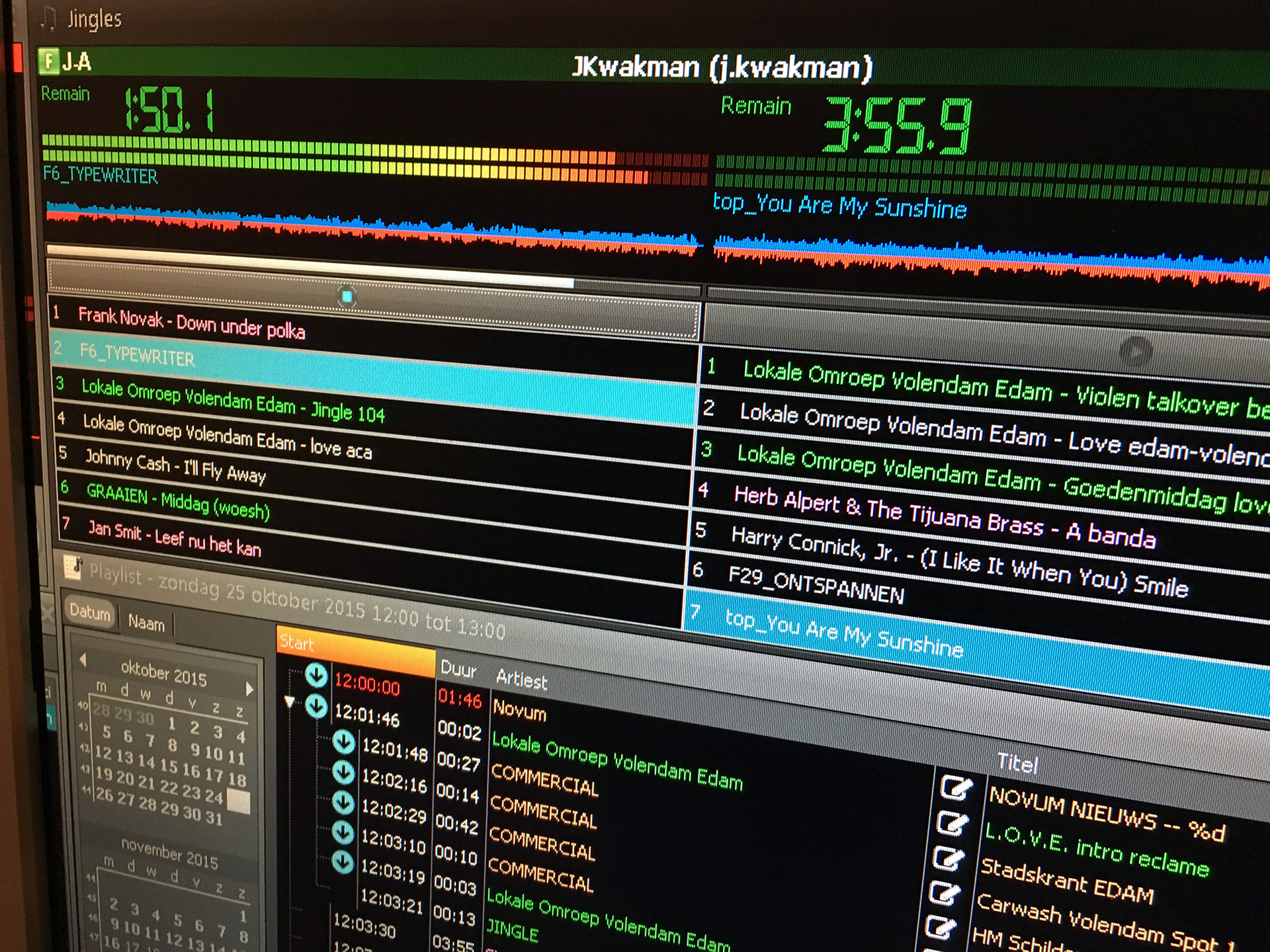Click the Artiest column header
The height and width of the screenshot is (952, 1270).
521,680
